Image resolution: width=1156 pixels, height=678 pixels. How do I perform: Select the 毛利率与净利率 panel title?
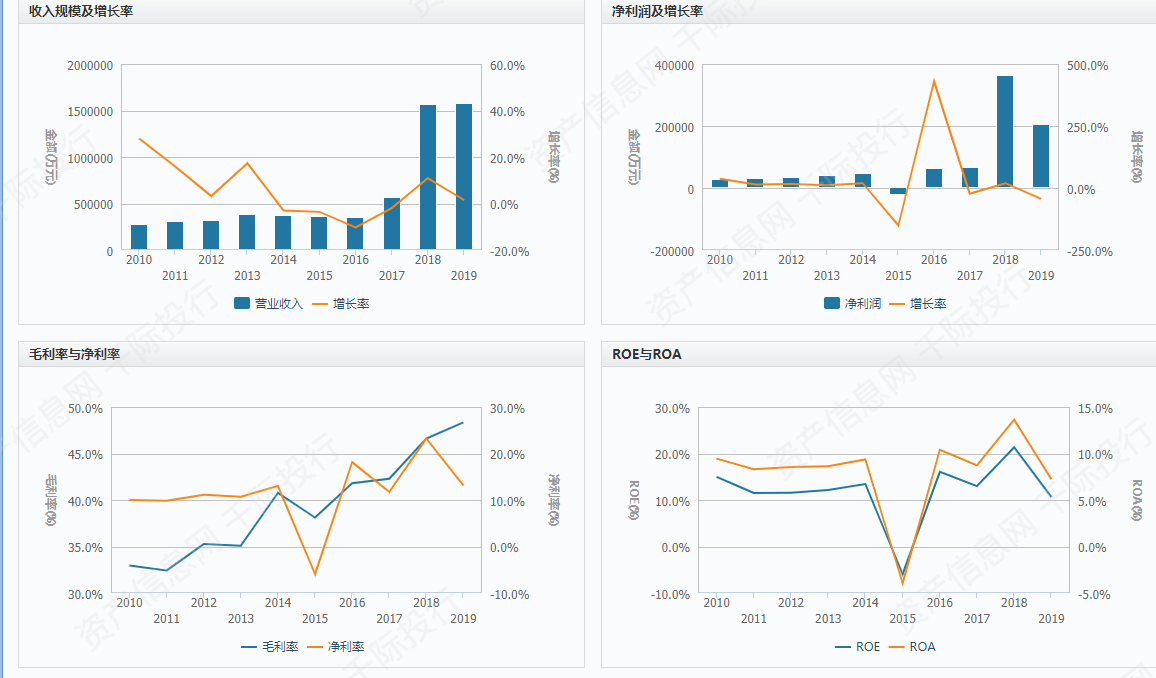coord(75,354)
